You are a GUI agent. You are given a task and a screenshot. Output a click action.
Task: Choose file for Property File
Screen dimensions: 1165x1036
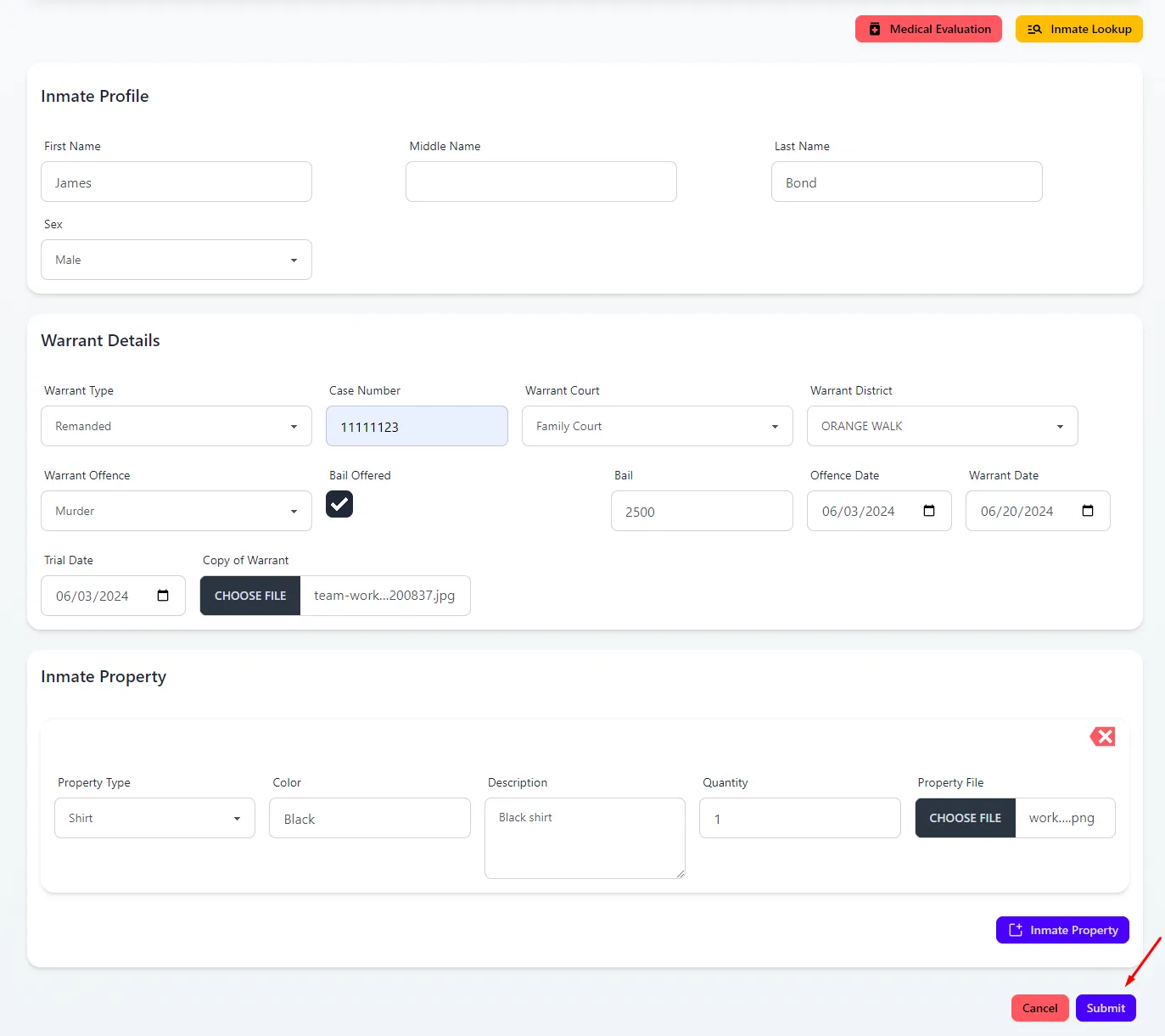[965, 818]
